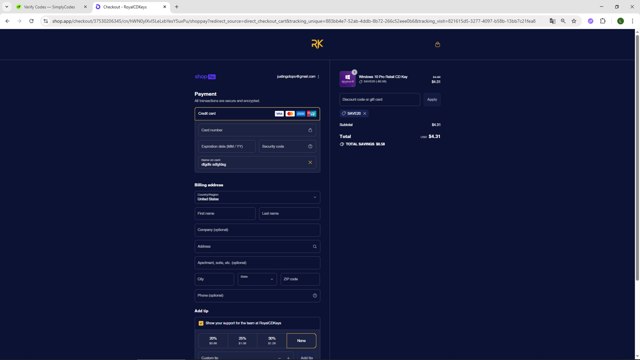Select the 20% tip option
This screenshot has width=640, height=360.
(213, 340)
